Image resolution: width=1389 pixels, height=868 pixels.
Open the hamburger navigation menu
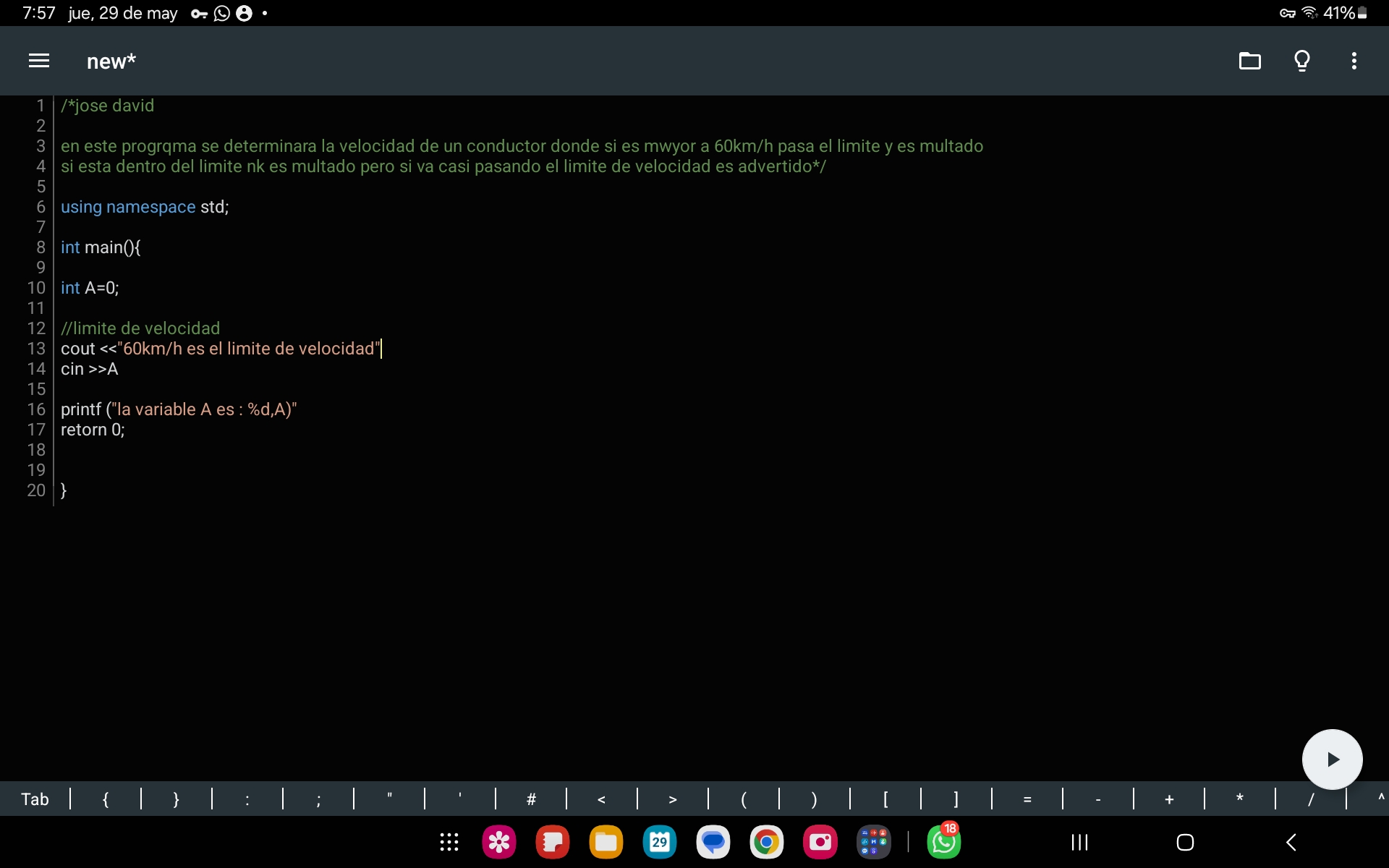tap(39, 61)
